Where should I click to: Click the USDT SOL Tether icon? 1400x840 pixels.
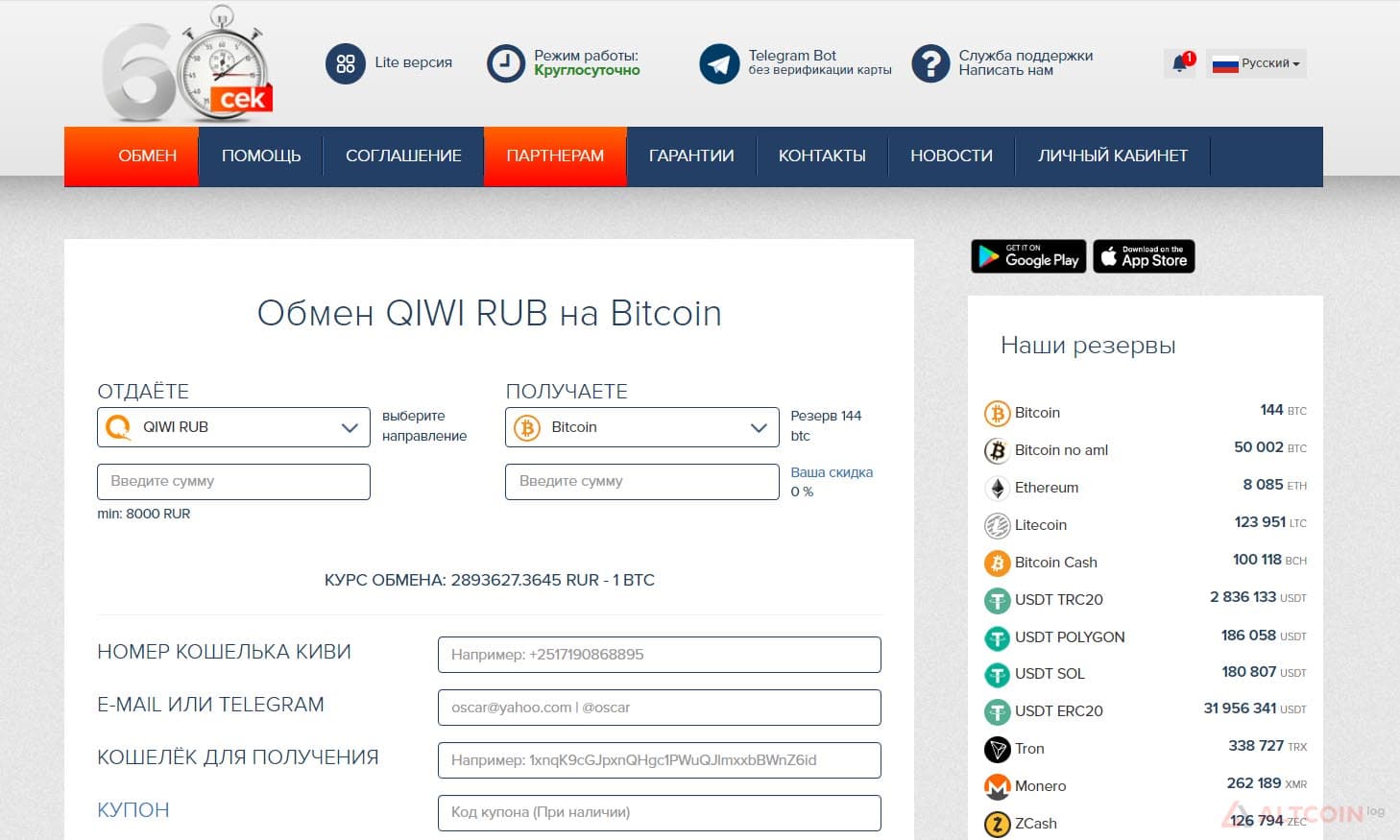997,674
